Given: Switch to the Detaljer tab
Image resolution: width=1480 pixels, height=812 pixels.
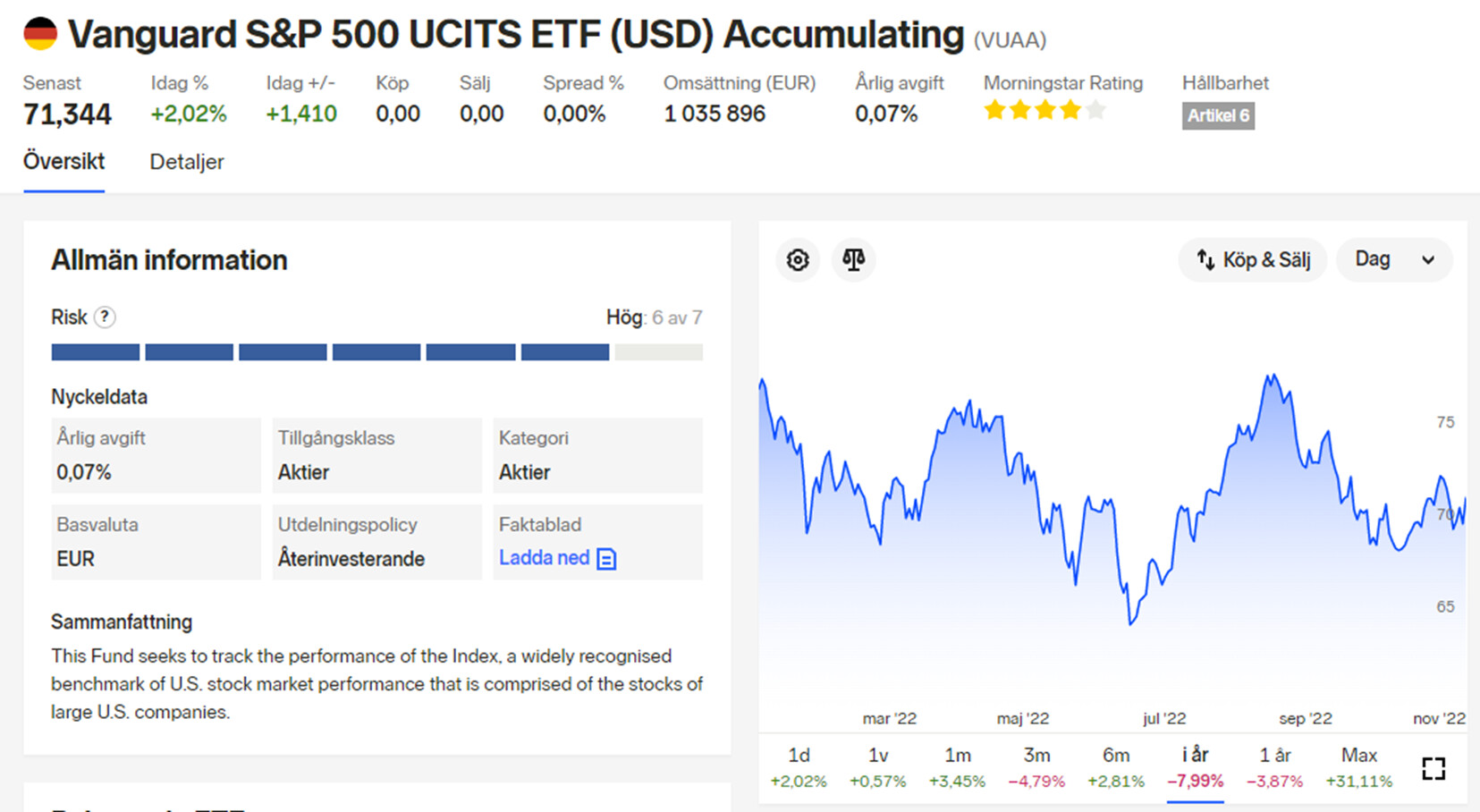Looking at the screenshot, I should click(186, 162).
